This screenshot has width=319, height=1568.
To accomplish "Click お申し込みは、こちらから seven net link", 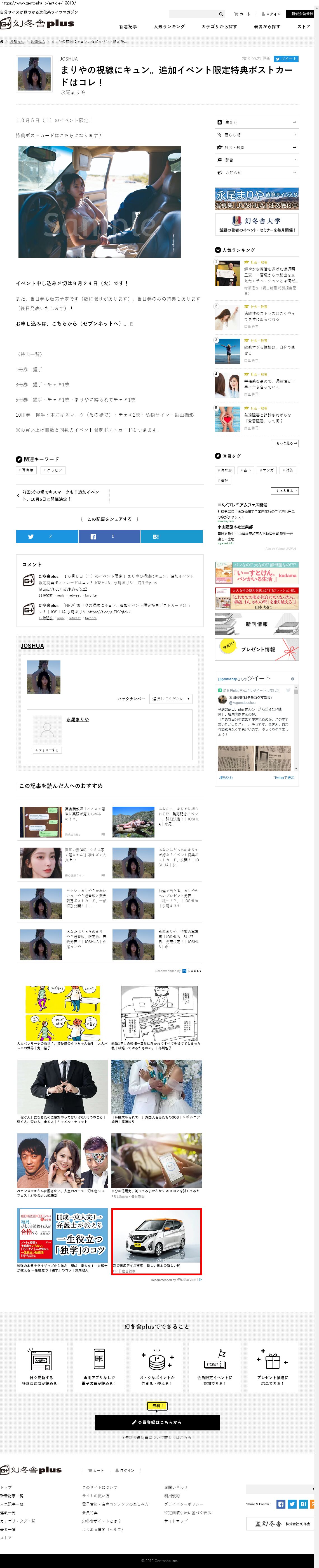I will click(72, 324).
